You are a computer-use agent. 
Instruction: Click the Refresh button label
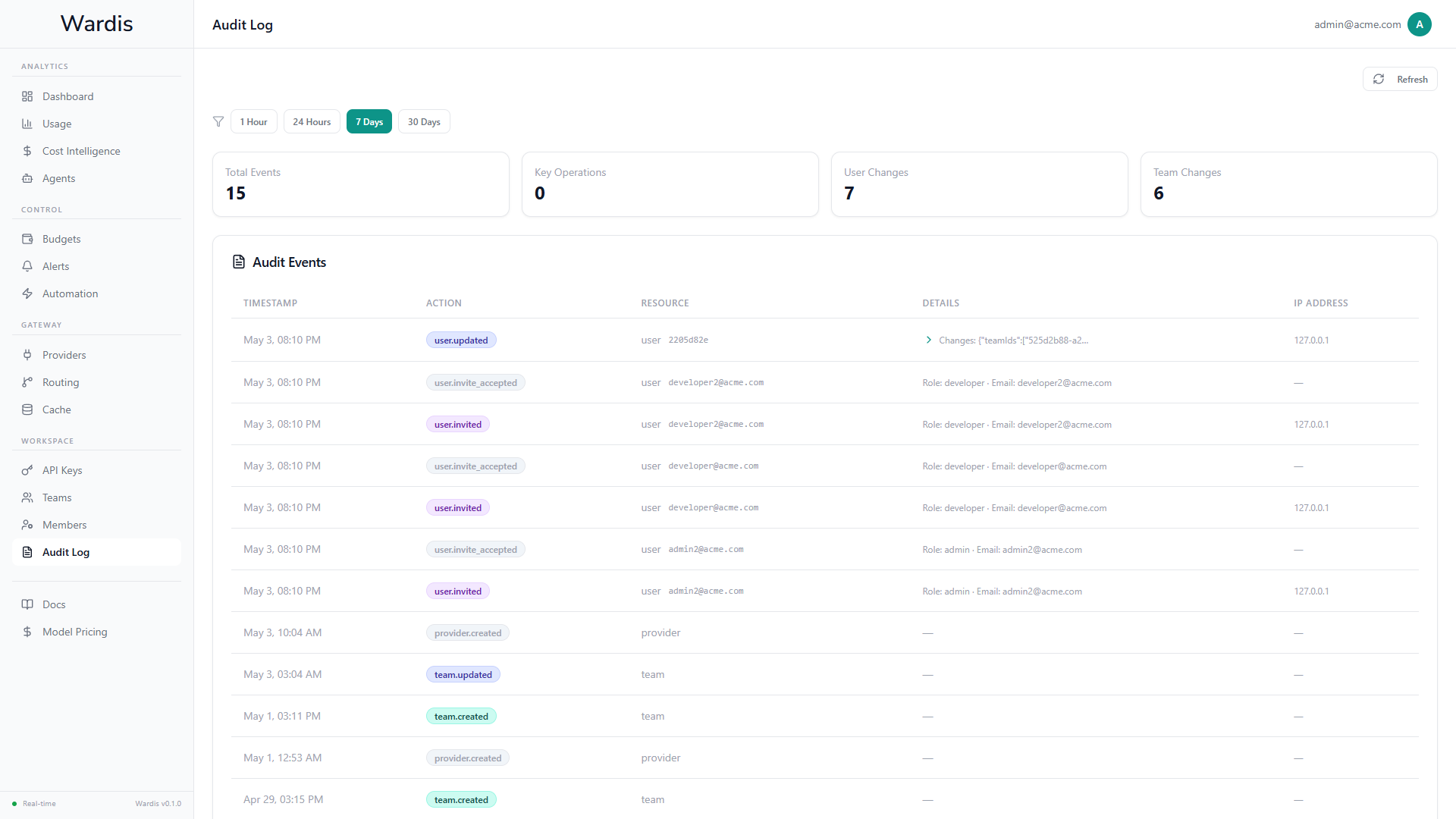1412,79
